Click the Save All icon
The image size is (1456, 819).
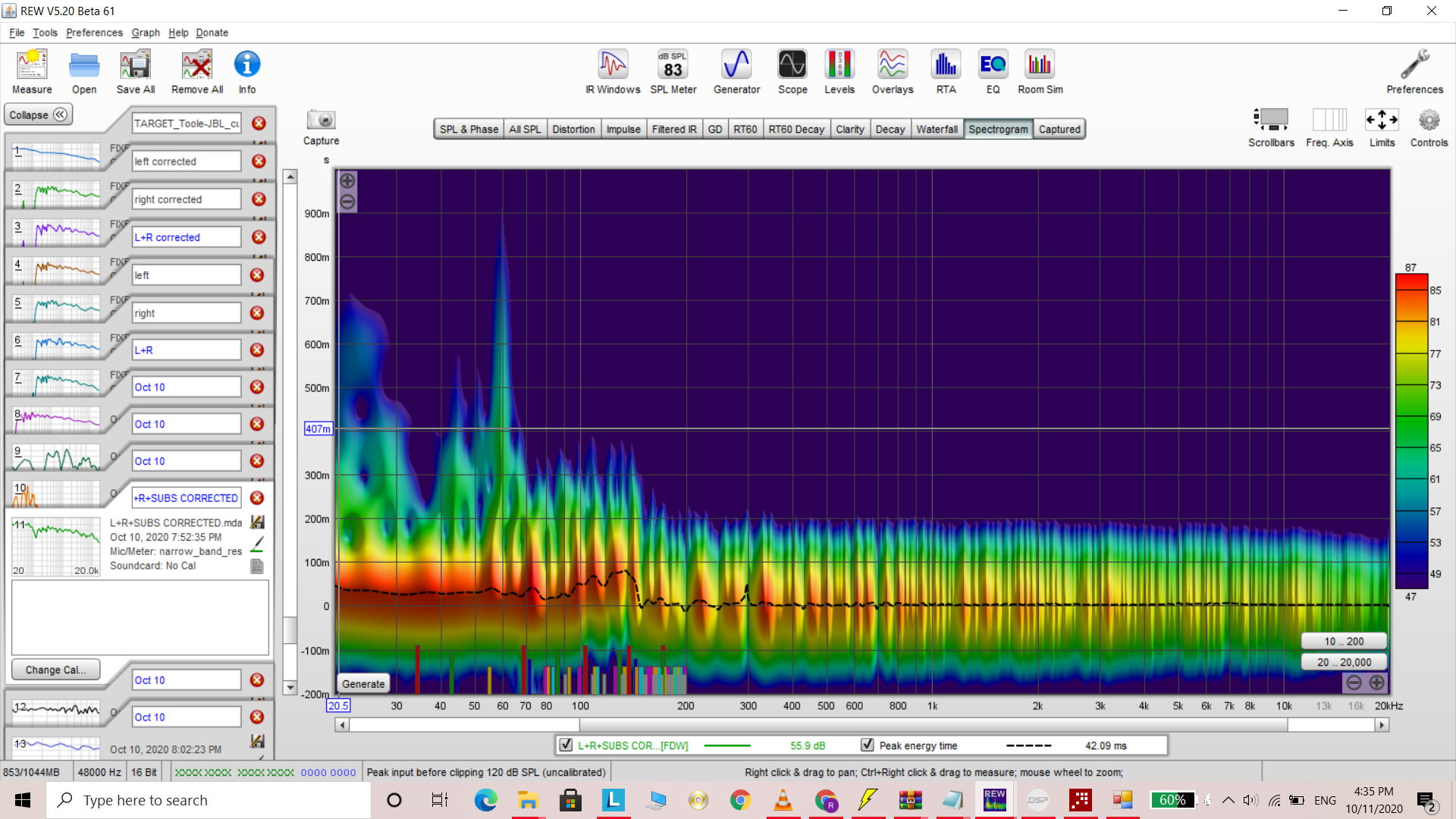coord(136,72)
